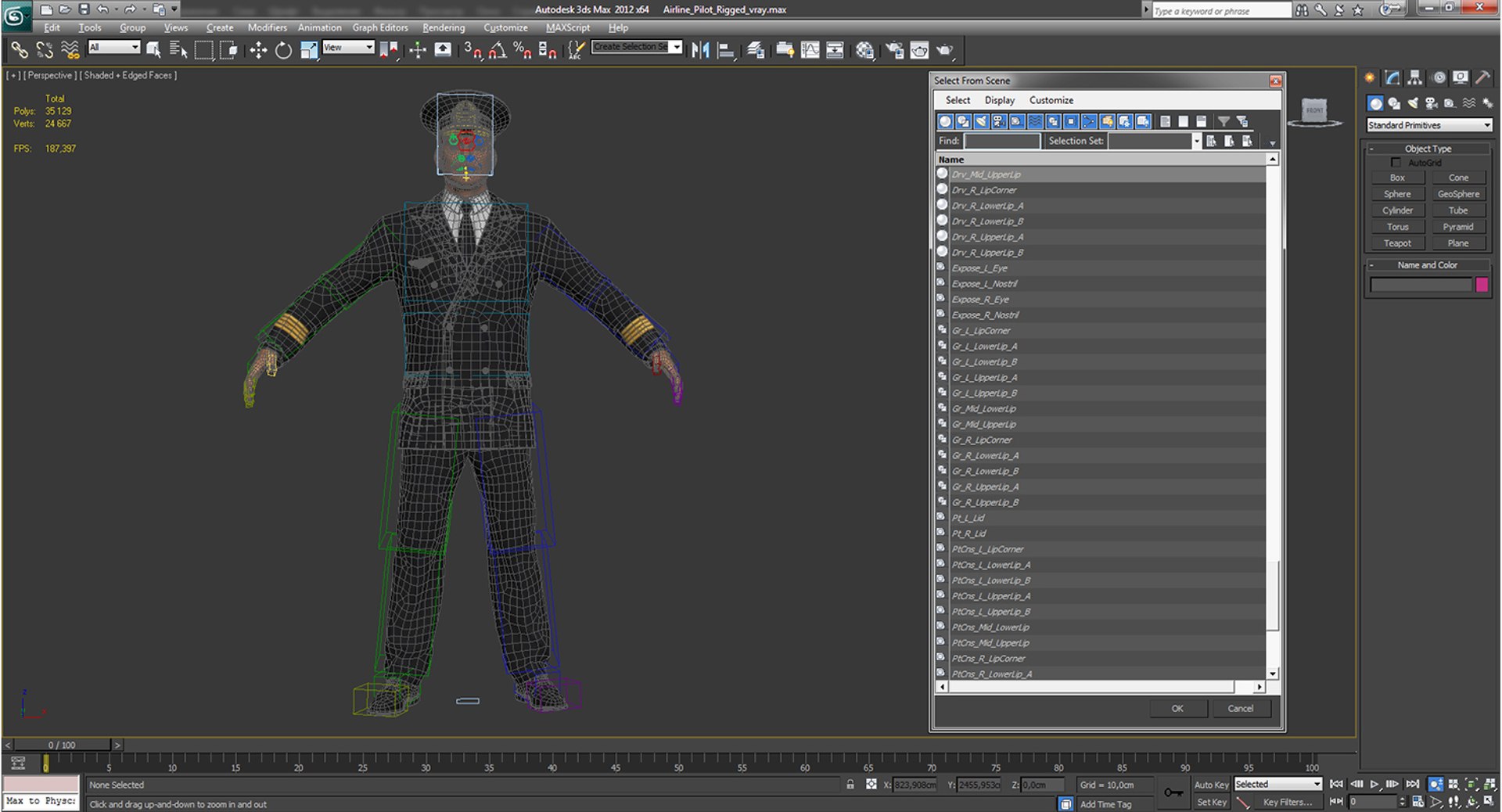Screen dimensions: 1502x812
Task: Open the Rendering menu
Action: click(x=444, y=27)
